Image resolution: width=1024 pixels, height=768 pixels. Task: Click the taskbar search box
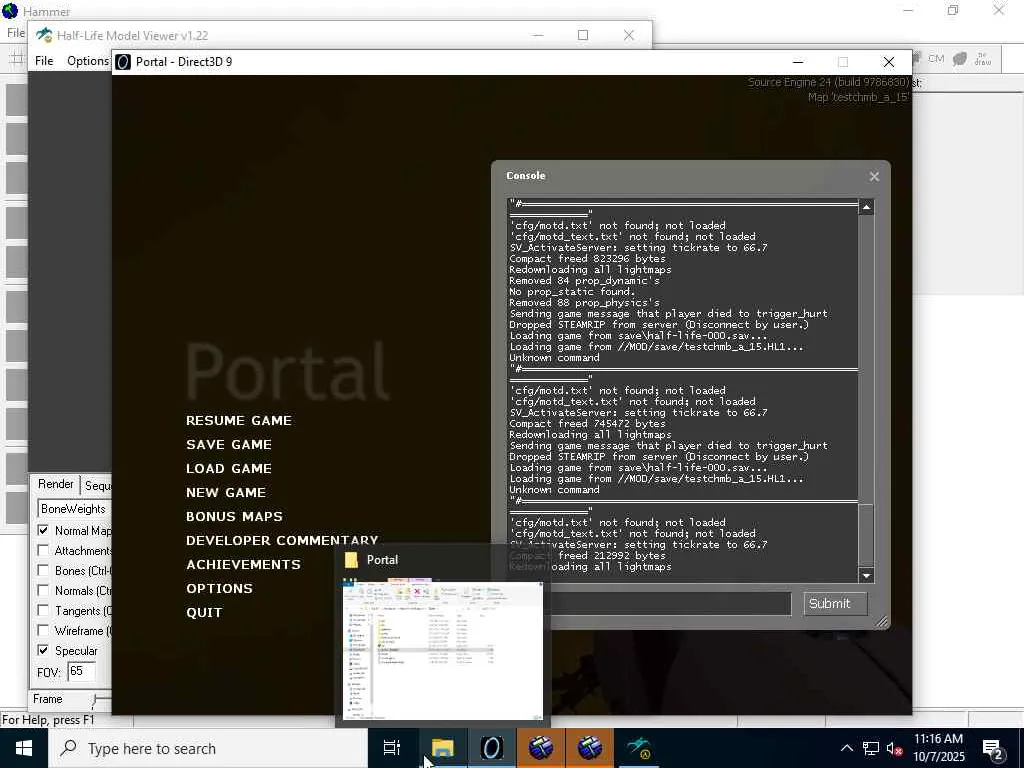click(x=208, y=748)
